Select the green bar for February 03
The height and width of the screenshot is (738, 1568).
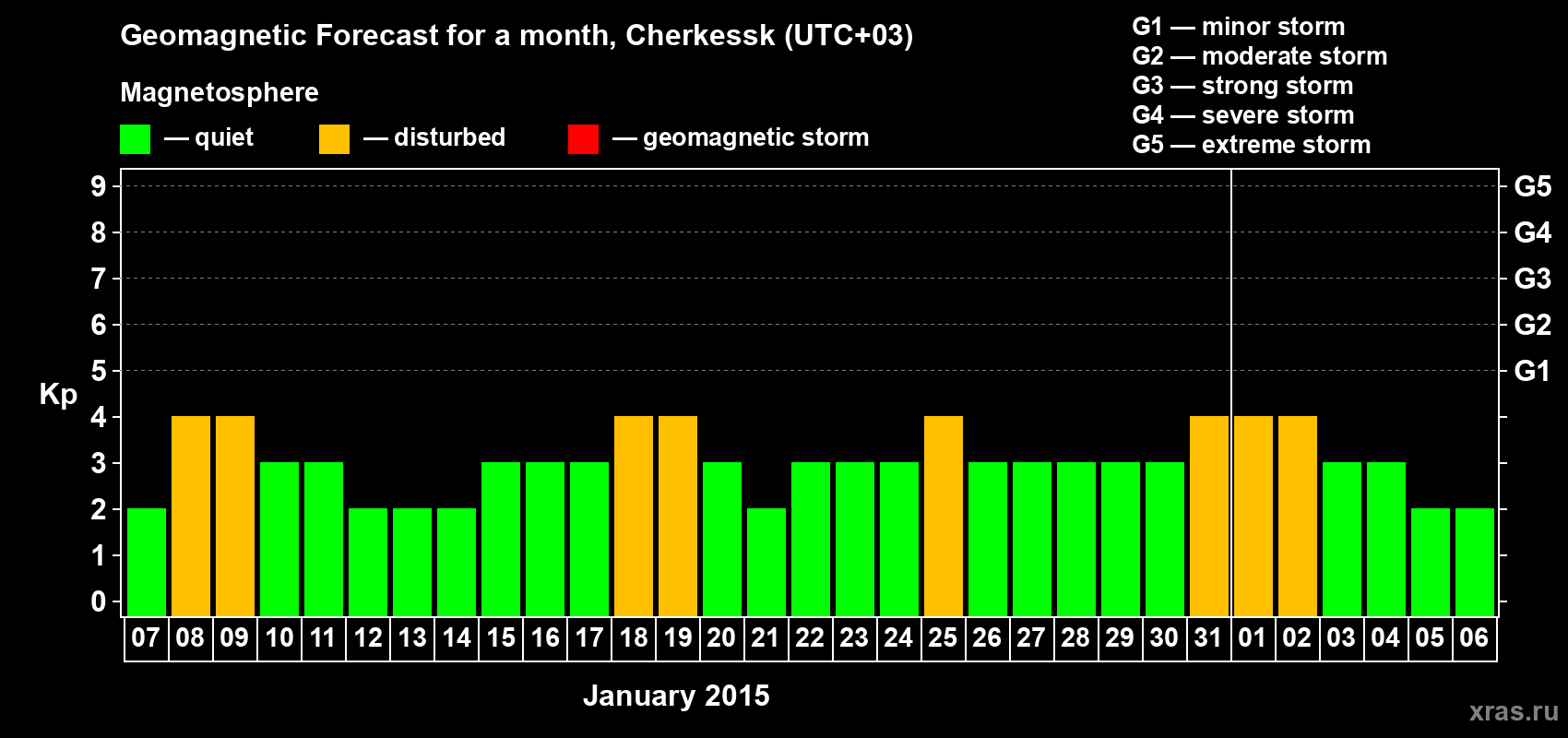[x=1342, y=539]
